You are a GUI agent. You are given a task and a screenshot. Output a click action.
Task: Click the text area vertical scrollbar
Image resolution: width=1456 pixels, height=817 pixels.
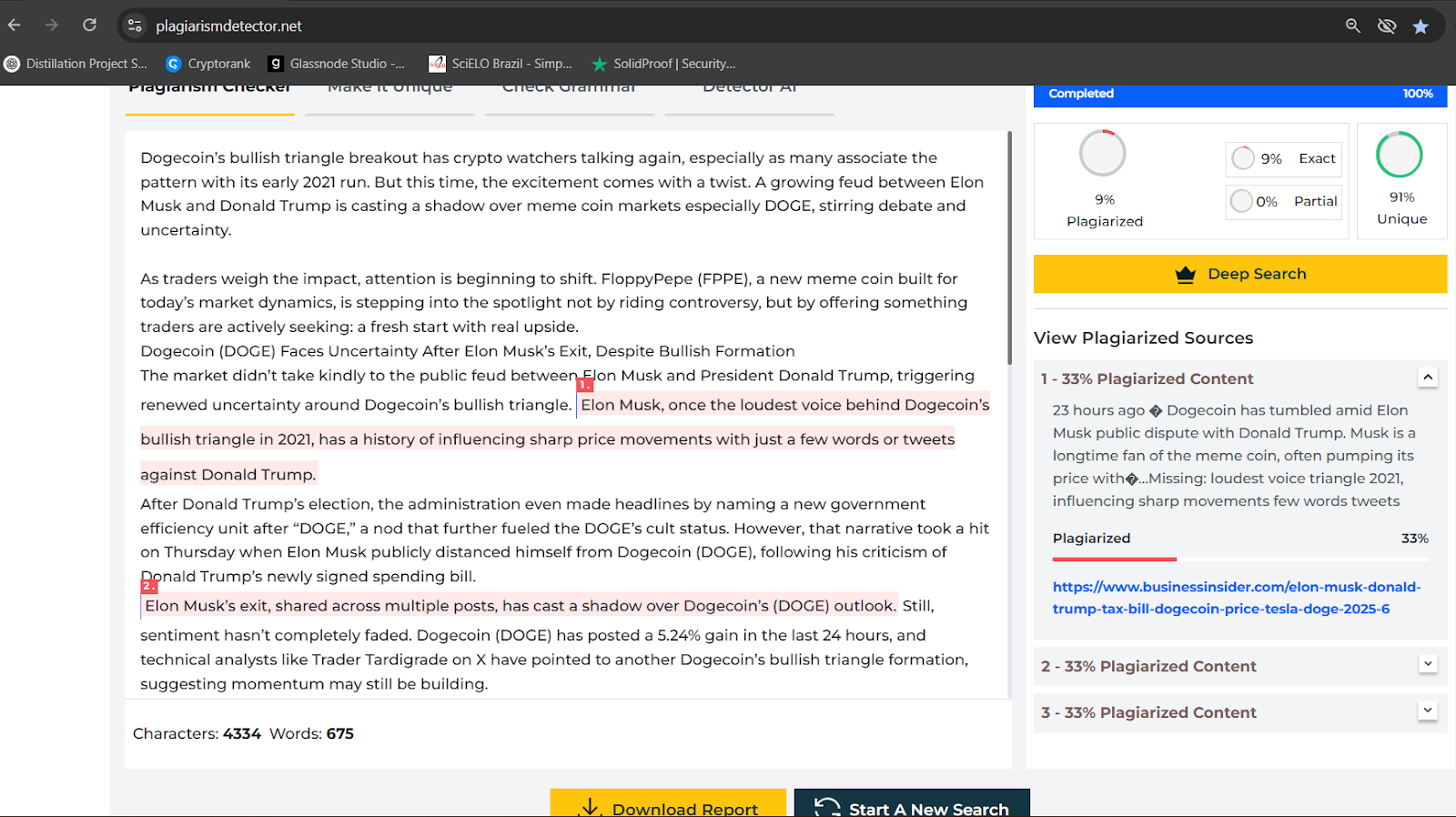point(1008,247)
